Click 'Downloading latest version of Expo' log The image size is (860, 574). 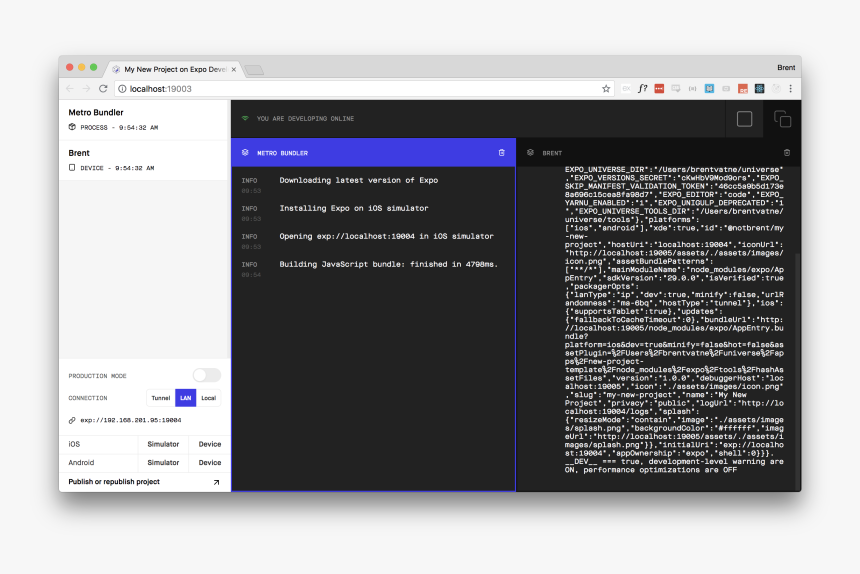pos(359,180)
